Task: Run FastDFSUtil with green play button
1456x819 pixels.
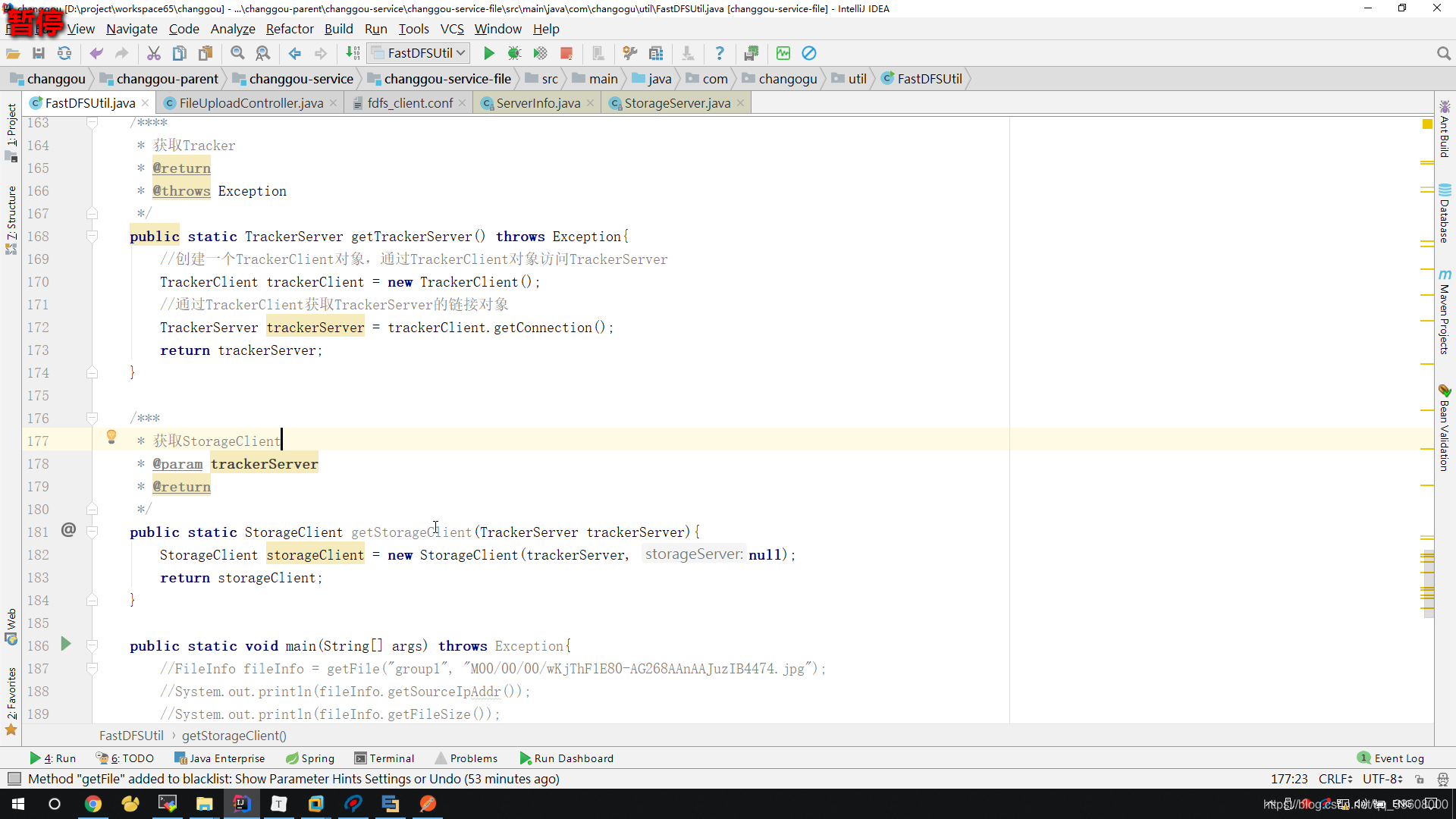Action: (x=489, y=53)
